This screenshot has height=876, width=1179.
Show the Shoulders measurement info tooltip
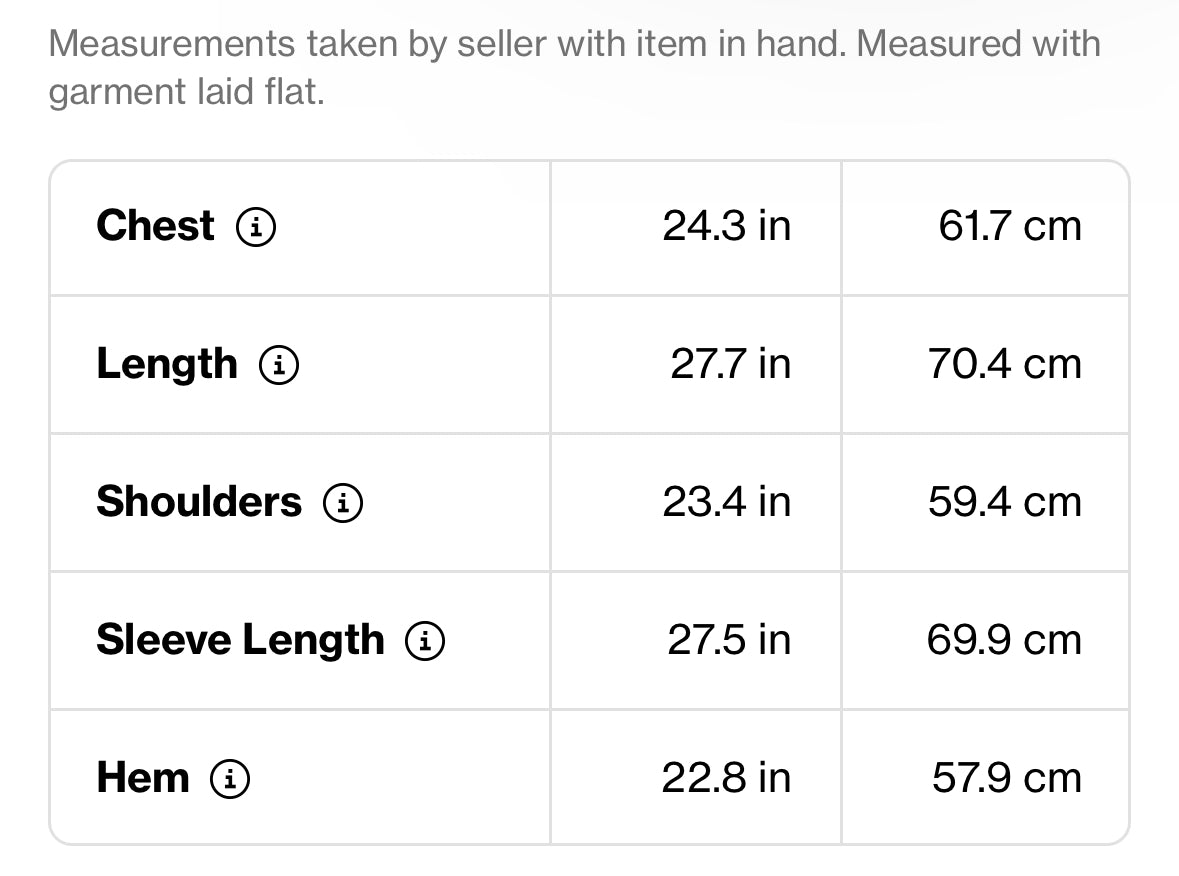343,503
